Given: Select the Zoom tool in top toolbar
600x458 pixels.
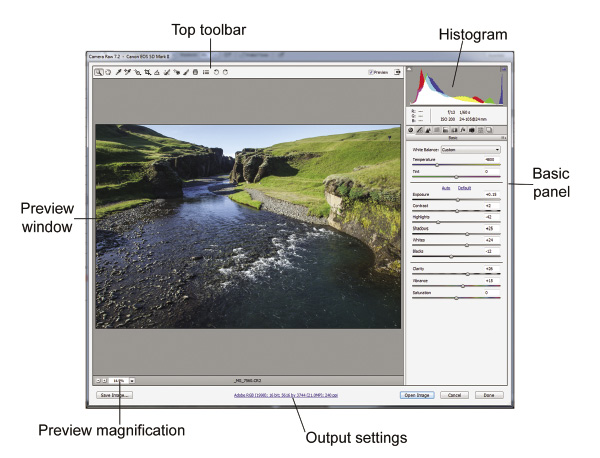Looking at the screenshot, I should tap(99, 72).
